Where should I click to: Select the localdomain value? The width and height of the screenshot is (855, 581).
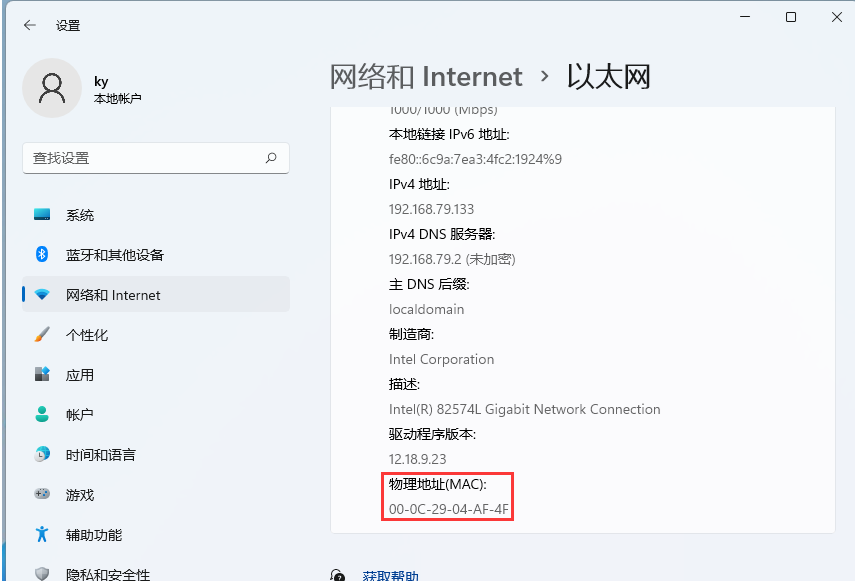pyautogui.click(x=426, y=309)
